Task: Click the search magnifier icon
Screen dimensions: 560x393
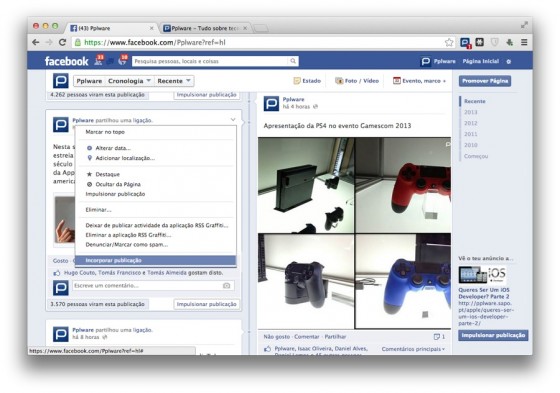Action: tap(293, 61)
